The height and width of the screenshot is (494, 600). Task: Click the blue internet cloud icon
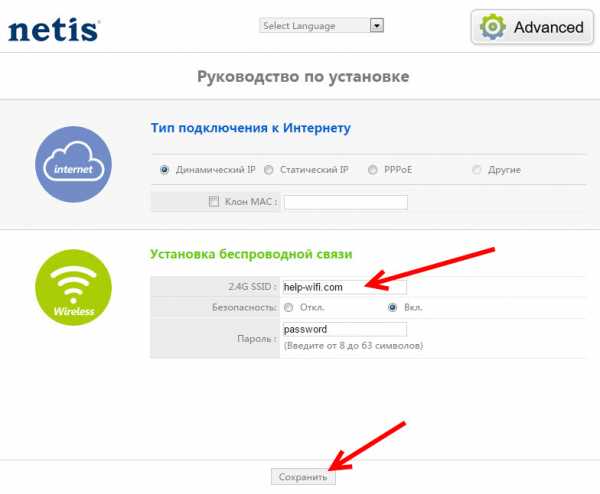click(73, 165)
